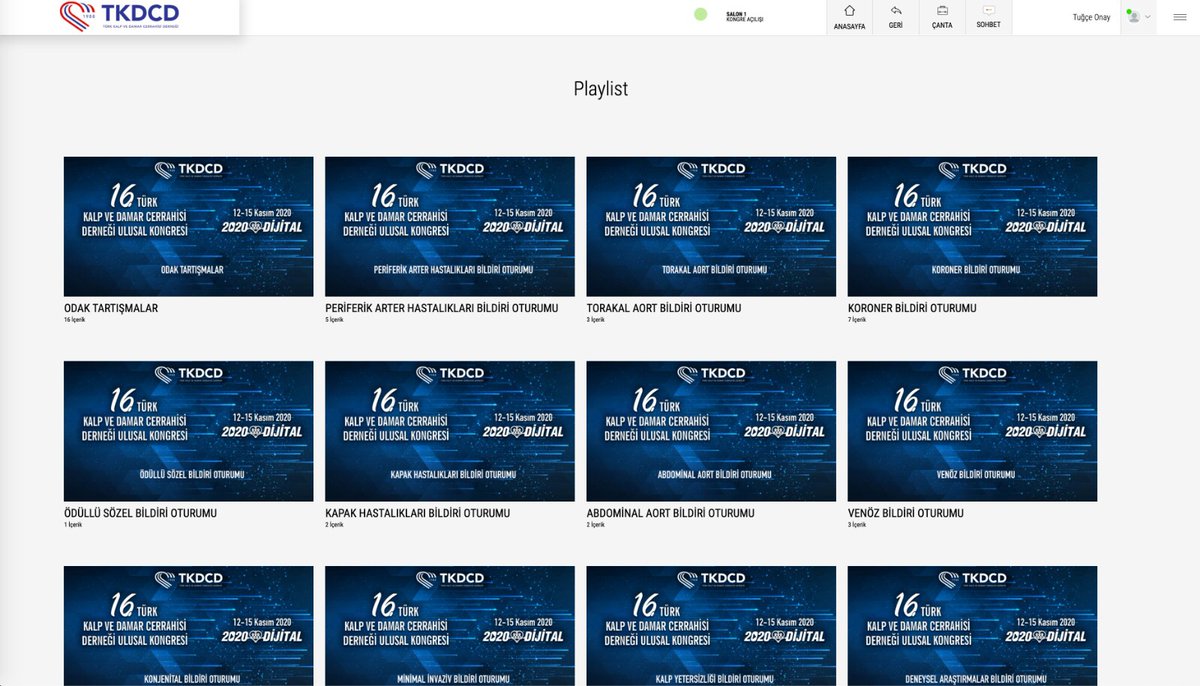
Task: Click PERİFERİK ARTER HASTALIKLARI BİLDİRİ OTURUMU title
Action: point(442,308)
